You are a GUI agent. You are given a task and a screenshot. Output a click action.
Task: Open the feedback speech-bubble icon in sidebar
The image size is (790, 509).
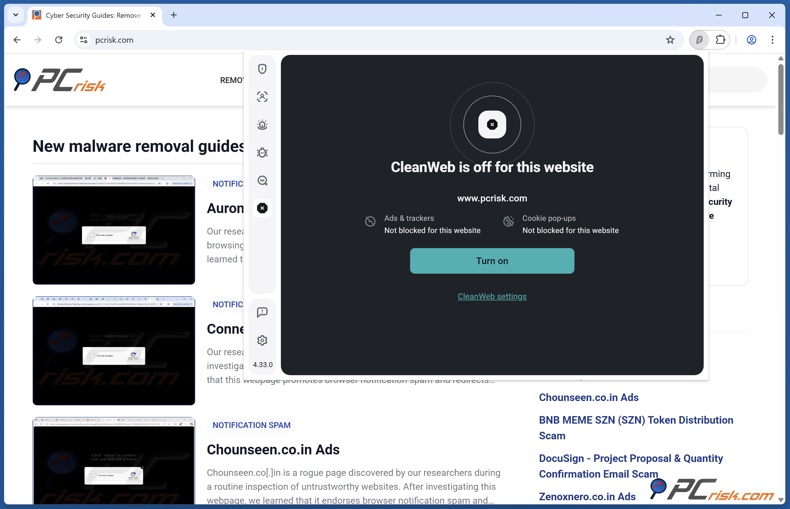262,312
